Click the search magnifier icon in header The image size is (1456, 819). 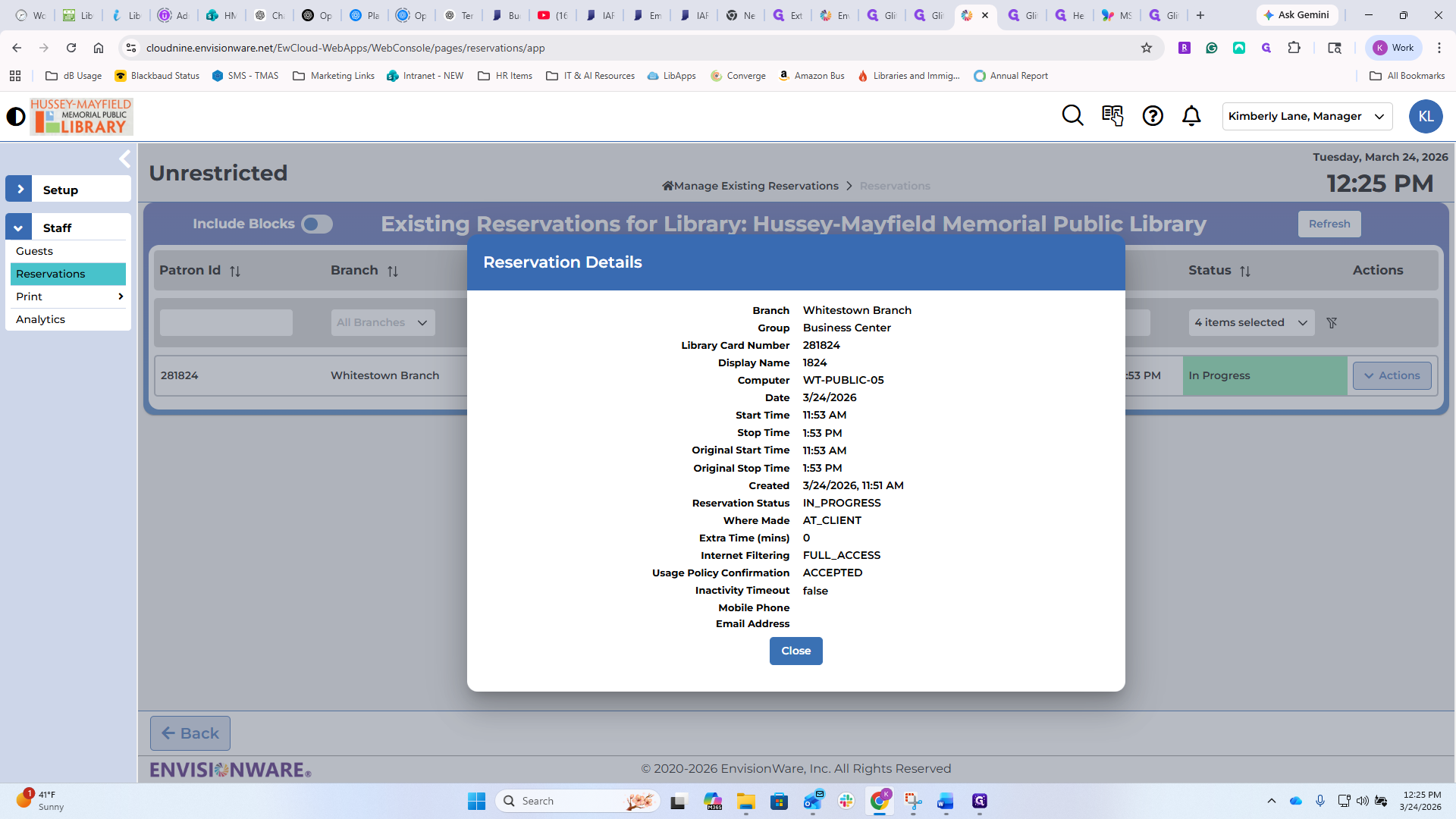tap(1072, 116)
